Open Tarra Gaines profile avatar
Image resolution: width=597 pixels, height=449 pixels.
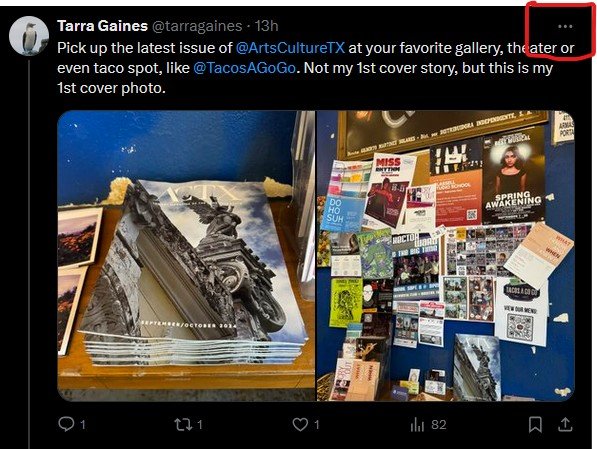pyautogui.click(x=29, y=36)
